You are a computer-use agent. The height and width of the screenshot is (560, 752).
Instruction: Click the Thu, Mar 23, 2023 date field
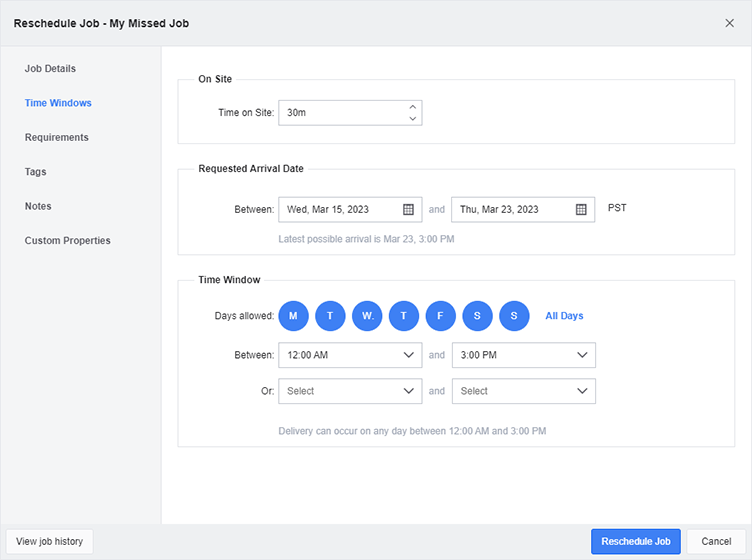pos(523,210)
